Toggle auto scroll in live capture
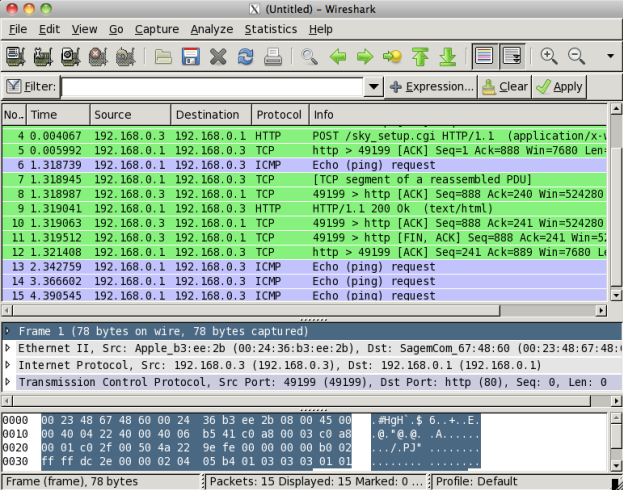624x491 pixels. [512, 56]
